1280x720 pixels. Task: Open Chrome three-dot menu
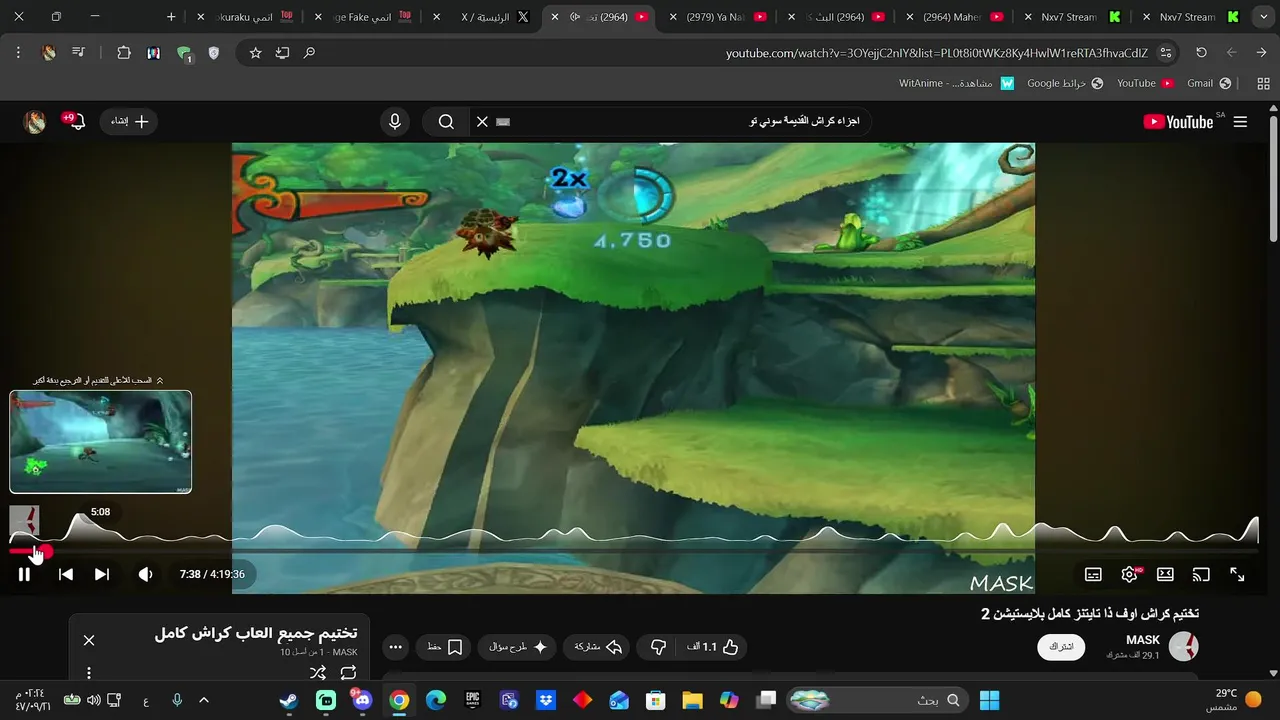coord(18,52)
